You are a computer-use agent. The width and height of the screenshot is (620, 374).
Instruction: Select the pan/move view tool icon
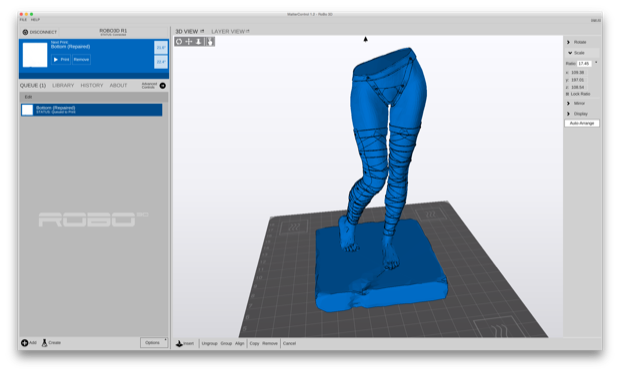(x=189, y=42)
